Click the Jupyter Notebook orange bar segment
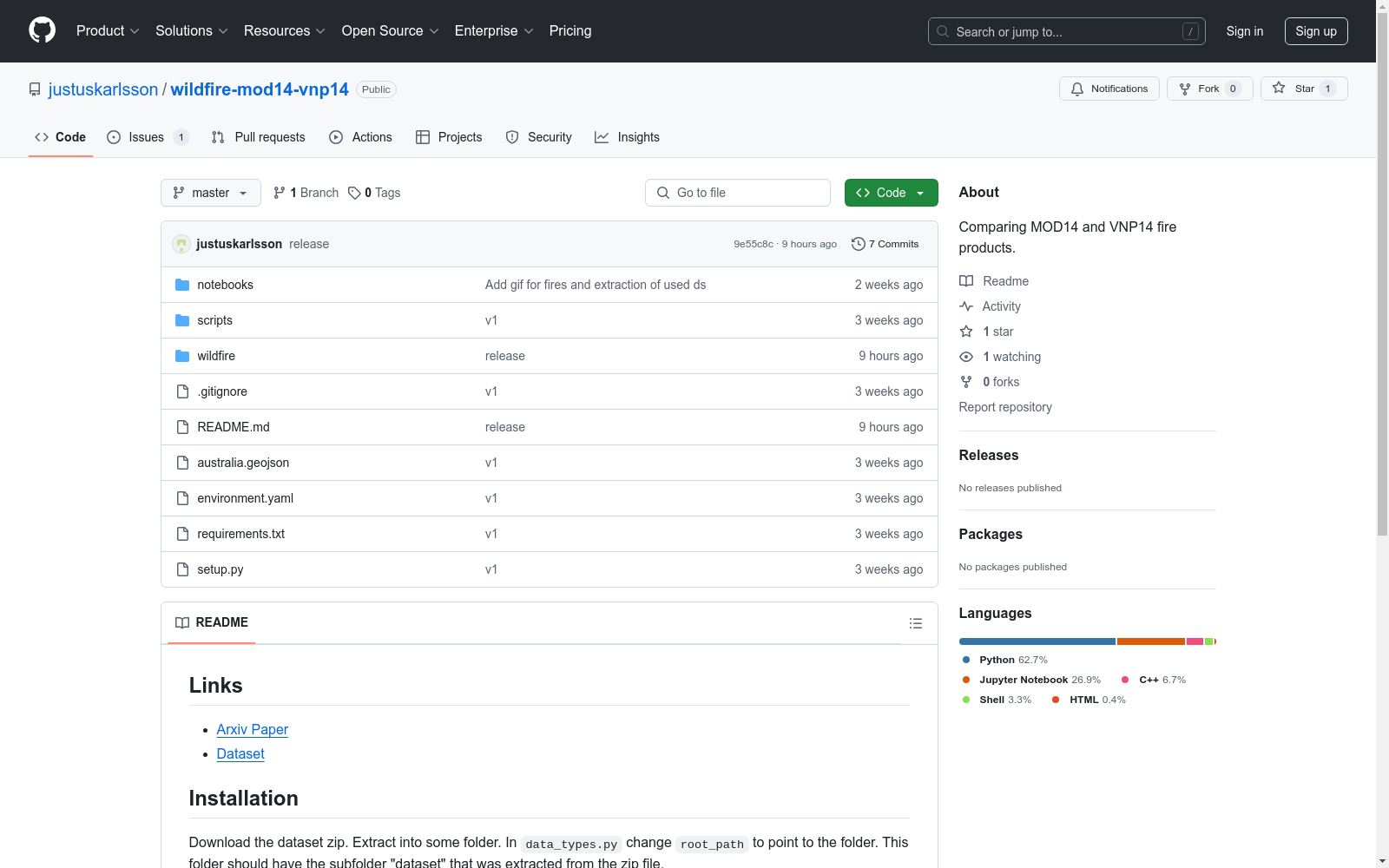 [x=1151, y=641]
